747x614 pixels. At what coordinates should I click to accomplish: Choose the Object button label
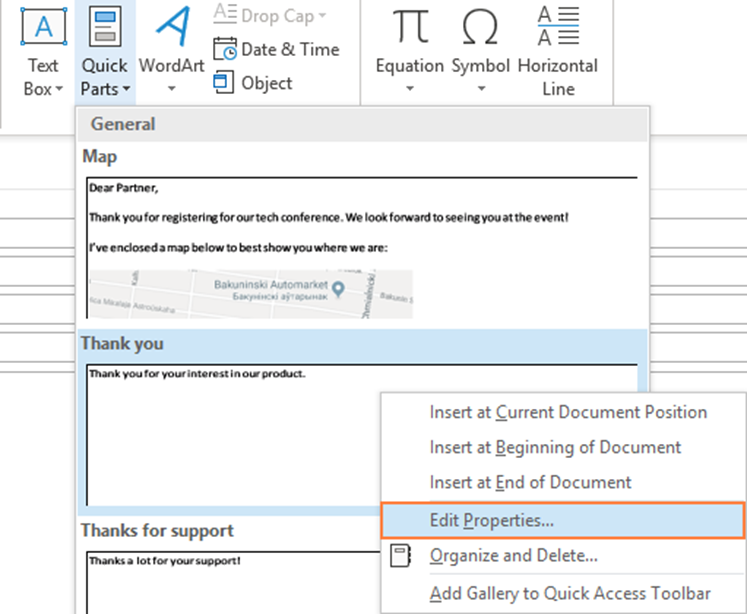(267, 83)
